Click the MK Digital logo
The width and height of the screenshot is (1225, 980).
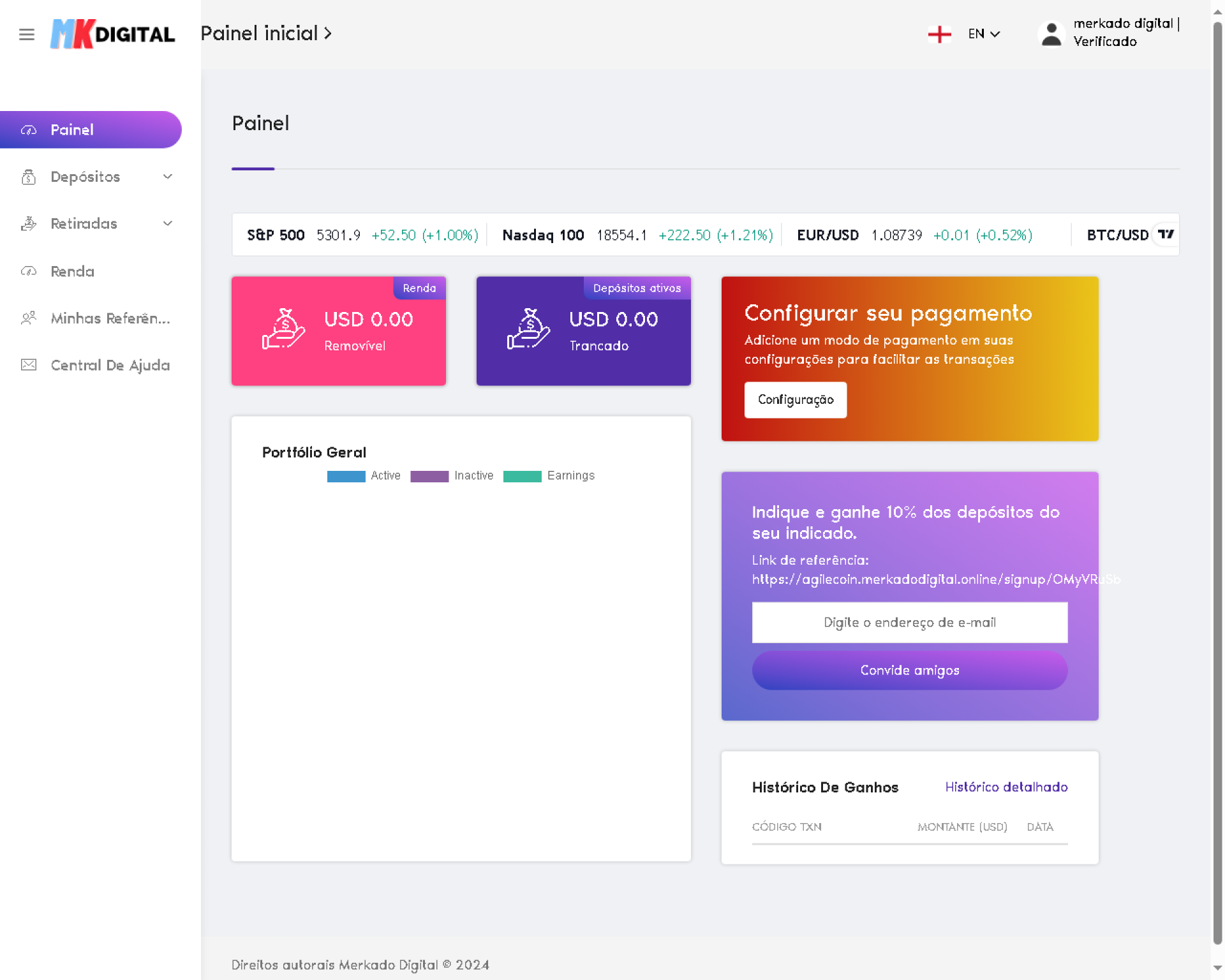click(x=112, y=34)
